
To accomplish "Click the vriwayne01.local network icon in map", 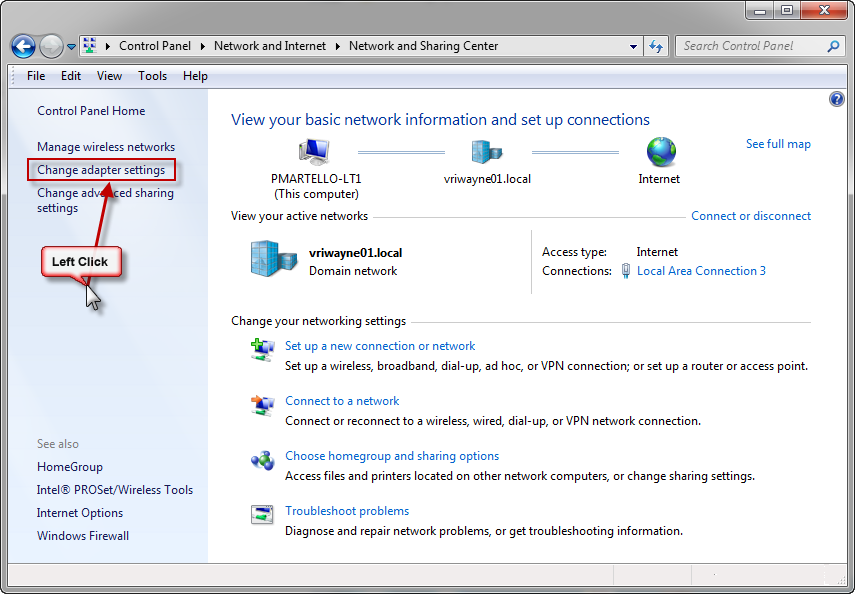I will coord(487,152).
